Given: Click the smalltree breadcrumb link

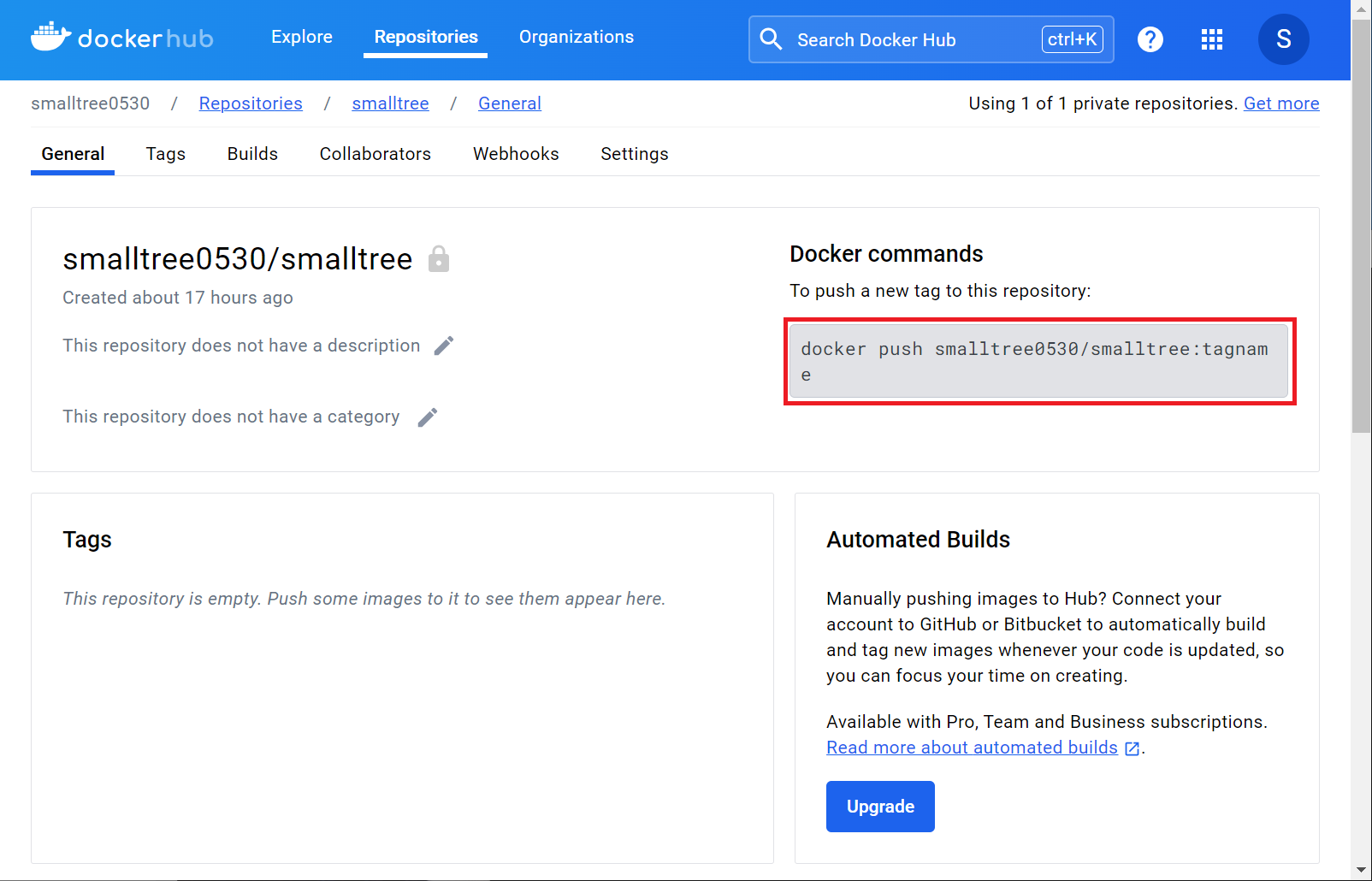Looking at the screenshot, I should tap(390, 103).
